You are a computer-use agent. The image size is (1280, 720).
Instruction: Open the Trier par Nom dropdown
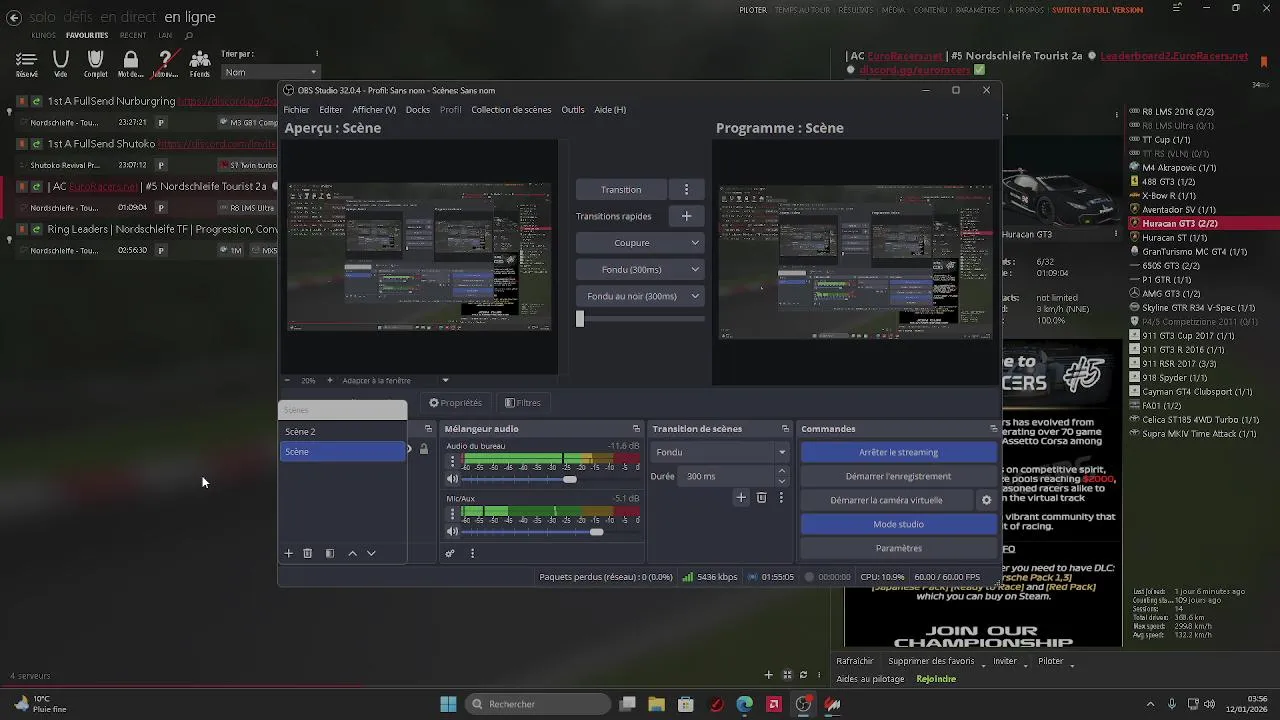tap(270, 72)
